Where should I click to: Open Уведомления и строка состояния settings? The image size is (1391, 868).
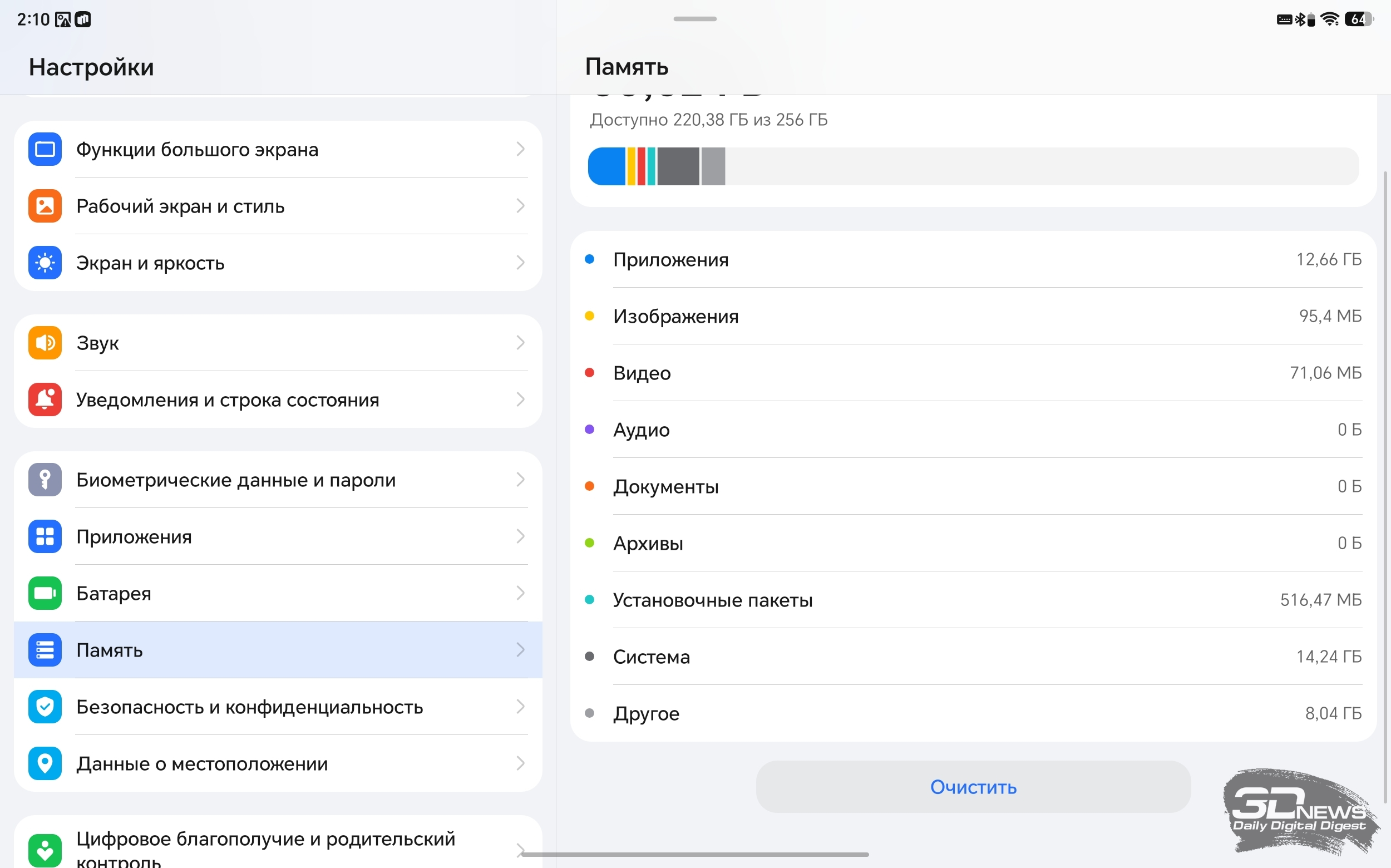(278, 400)
